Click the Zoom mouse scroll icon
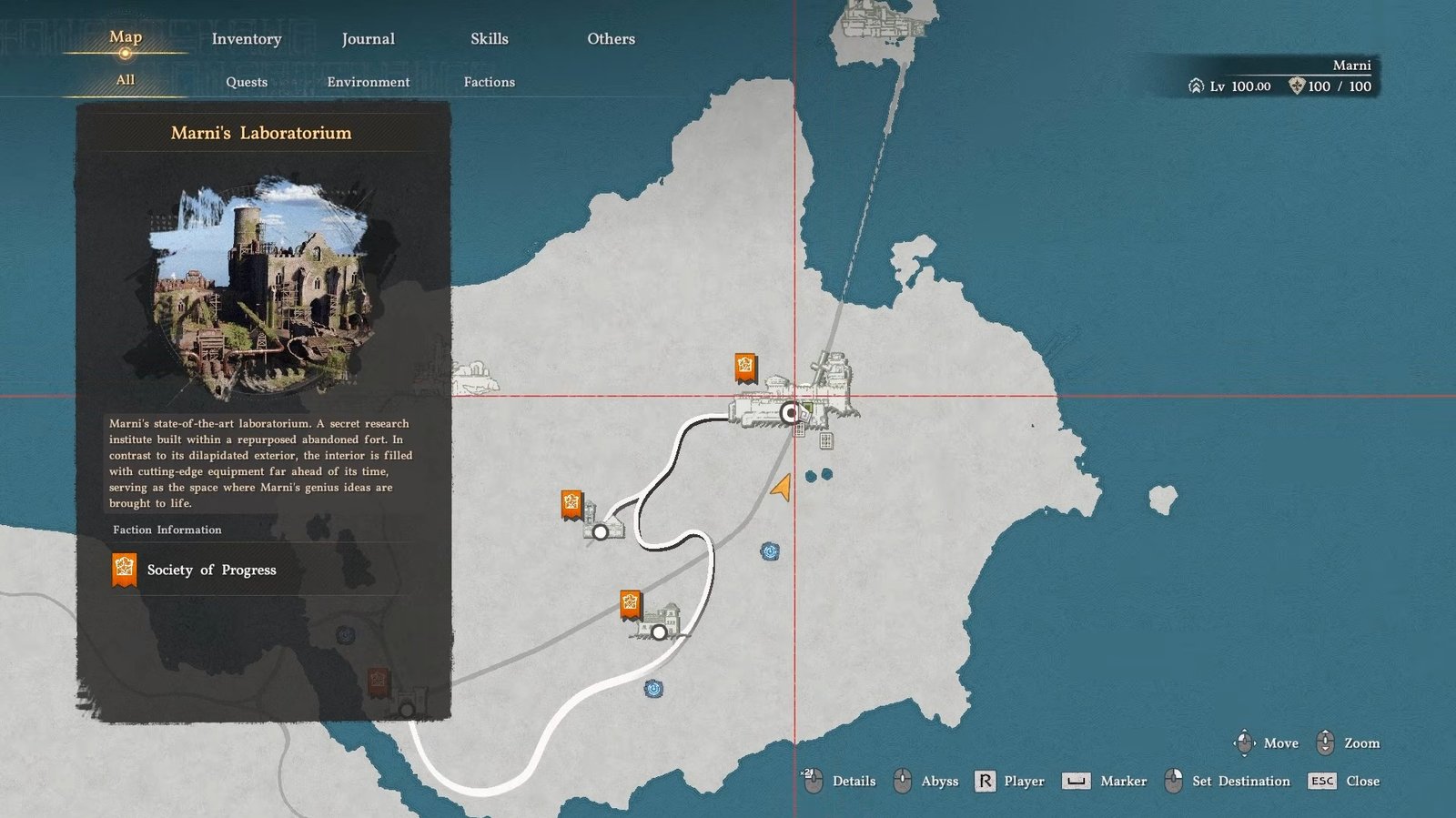Viewport: 1456px width, 818px height. pyautogui.click(x=1325, y=742)
